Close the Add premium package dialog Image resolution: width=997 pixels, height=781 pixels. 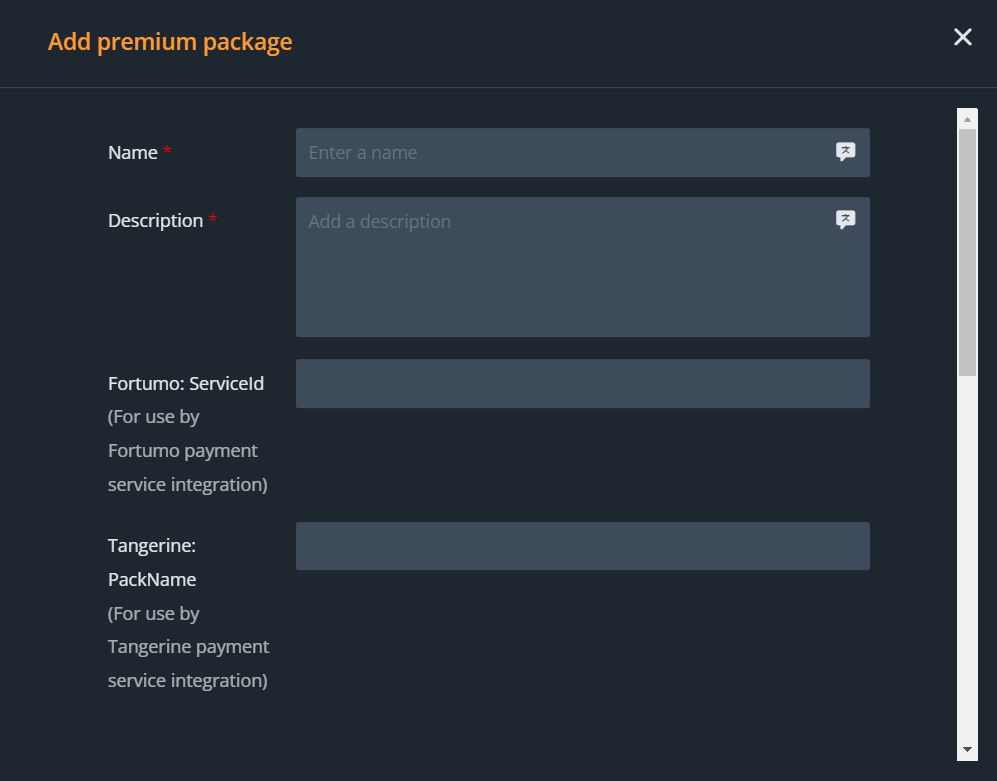[962, 38]
